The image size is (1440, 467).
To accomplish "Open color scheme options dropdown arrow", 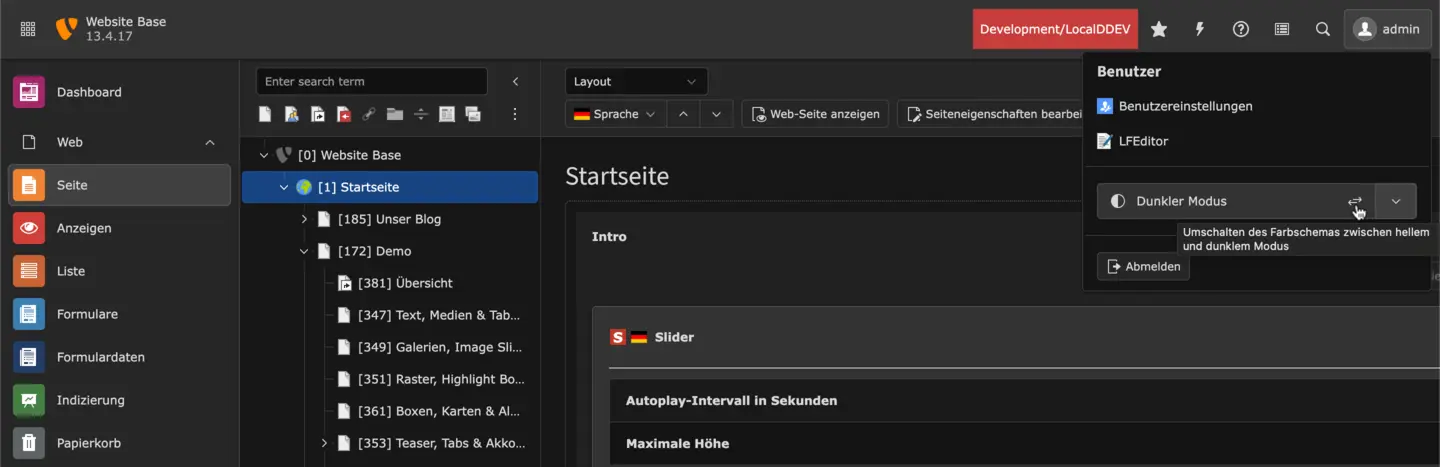I will tap(1396, 201).
